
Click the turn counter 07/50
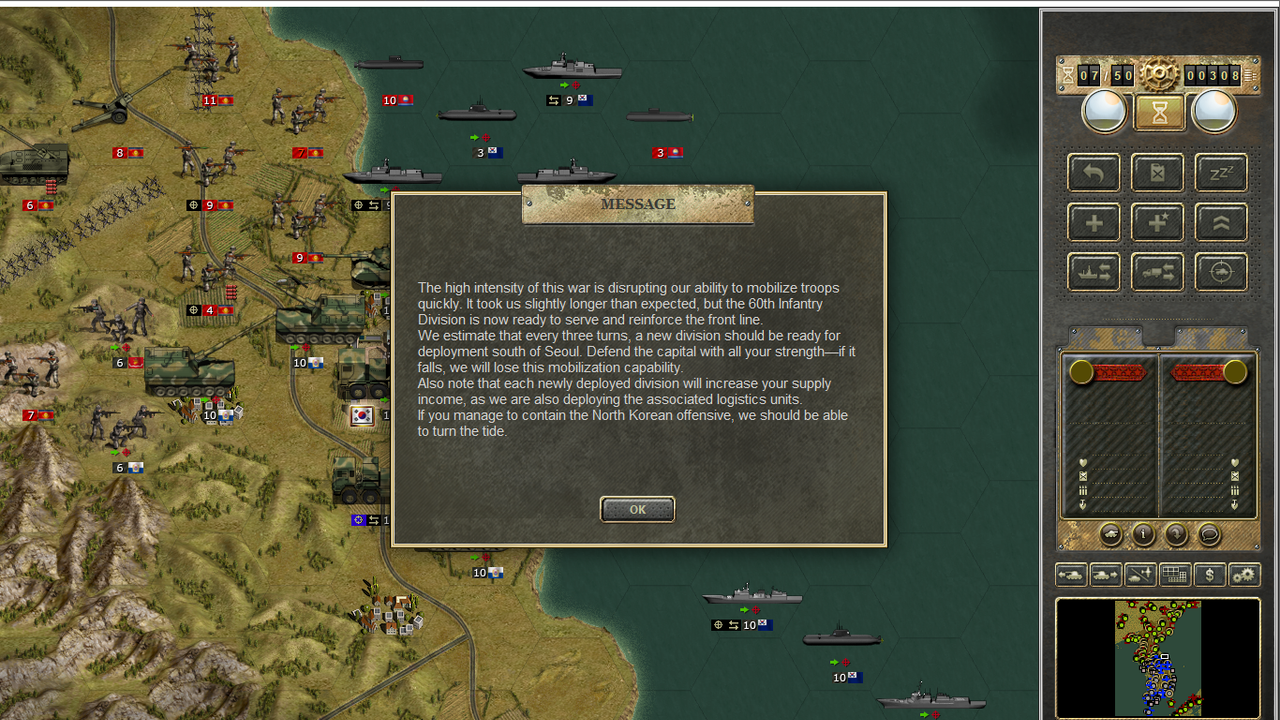pyautogui.click(x=1106, y=75)
